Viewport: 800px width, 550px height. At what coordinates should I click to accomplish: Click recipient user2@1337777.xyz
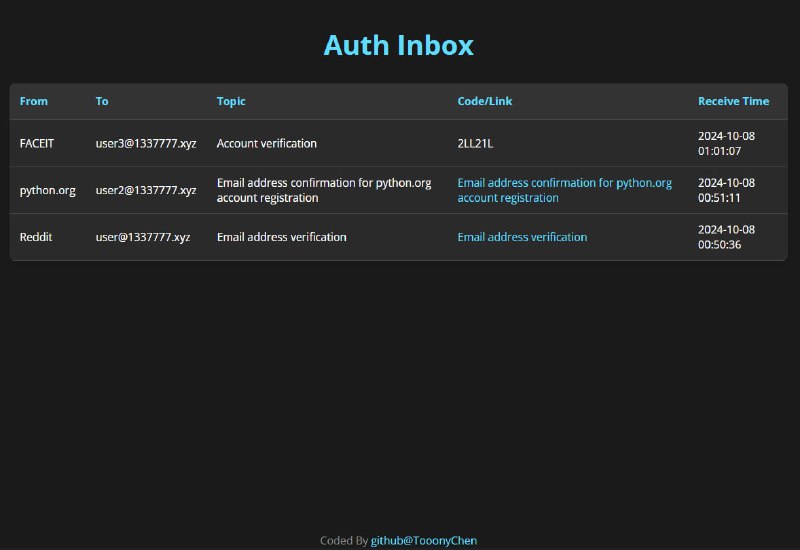(146, 190)
